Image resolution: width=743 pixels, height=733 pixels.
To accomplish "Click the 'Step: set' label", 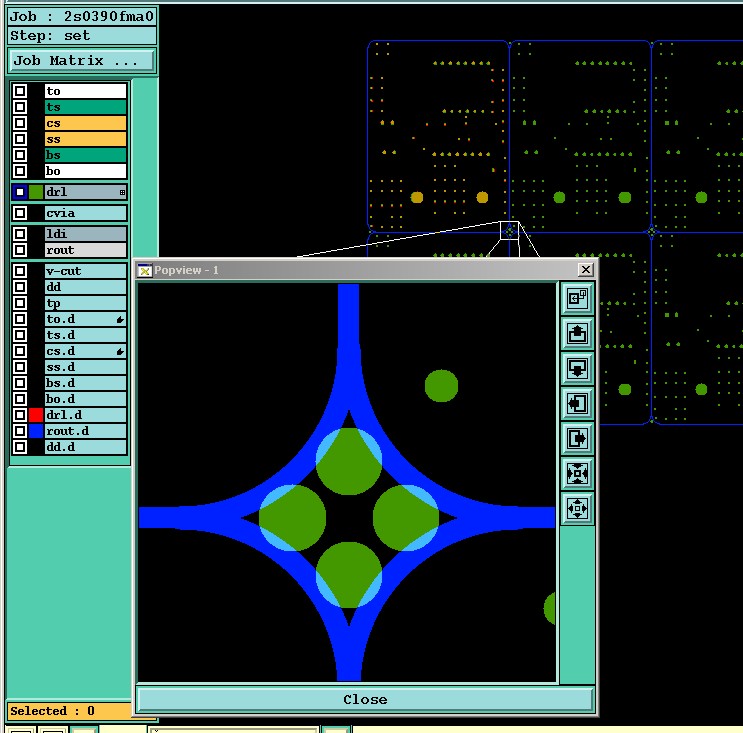I will (x=82, y=36).
